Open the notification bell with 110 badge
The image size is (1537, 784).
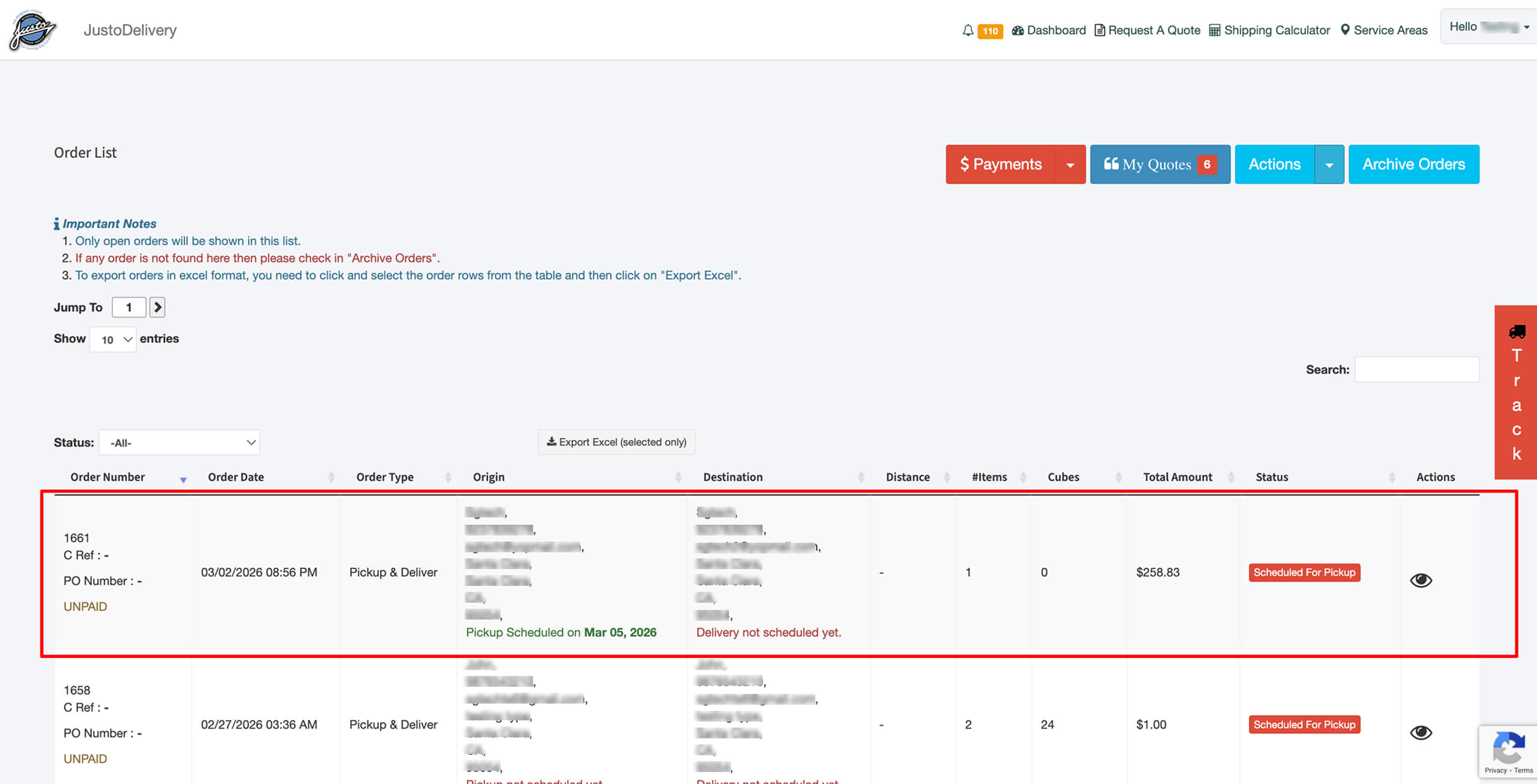tap(968, 31)
